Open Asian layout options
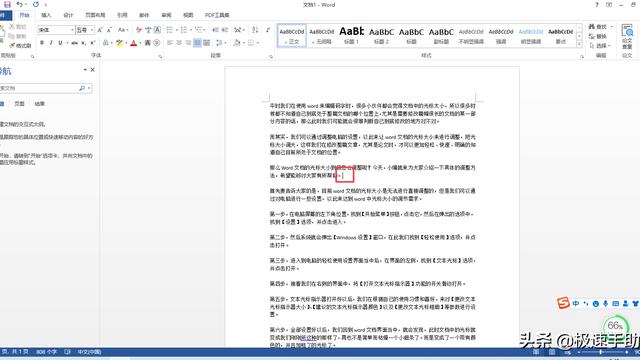 pos(238,30)
